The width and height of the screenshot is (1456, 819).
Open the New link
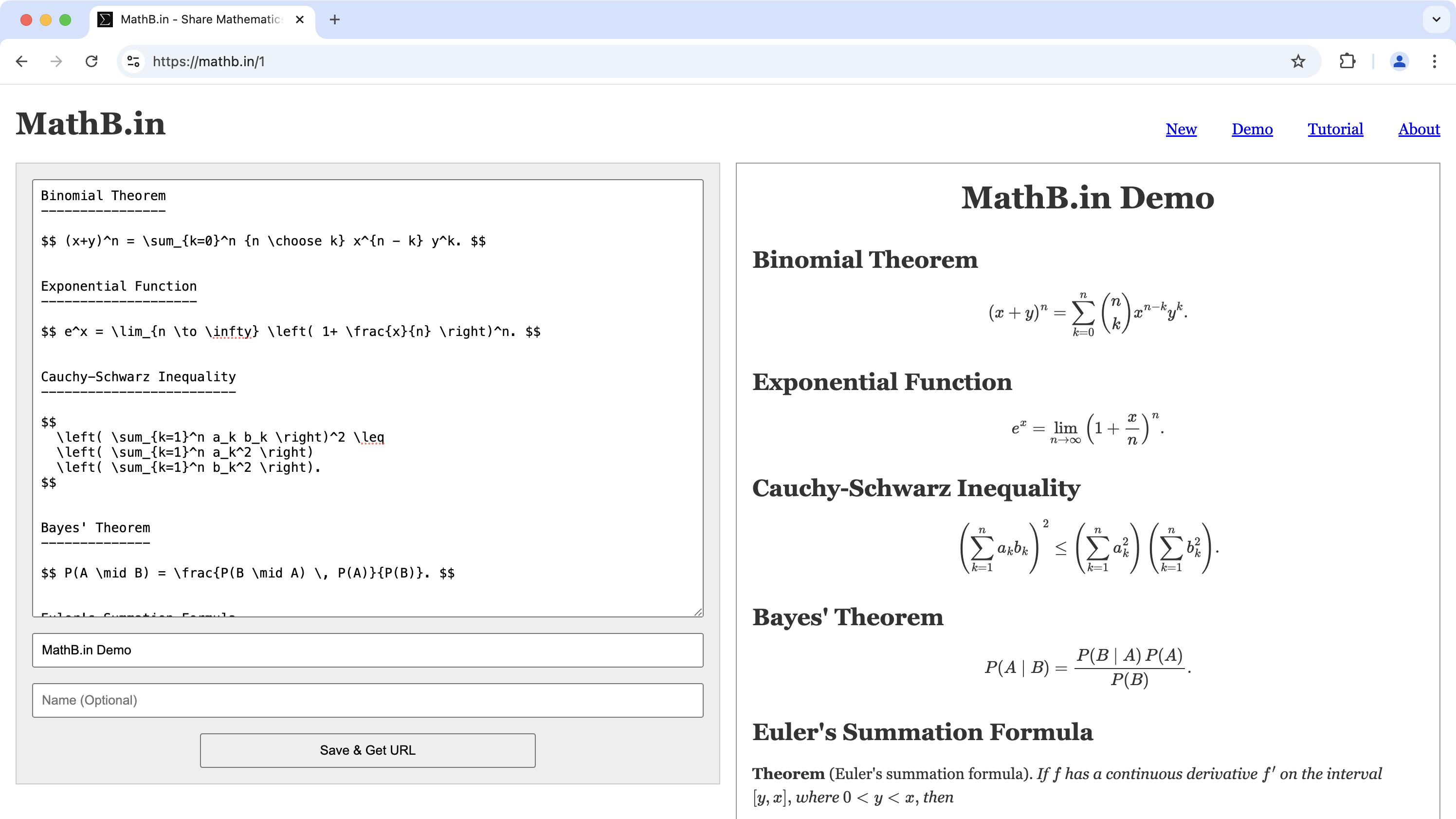pos(1181,129)
